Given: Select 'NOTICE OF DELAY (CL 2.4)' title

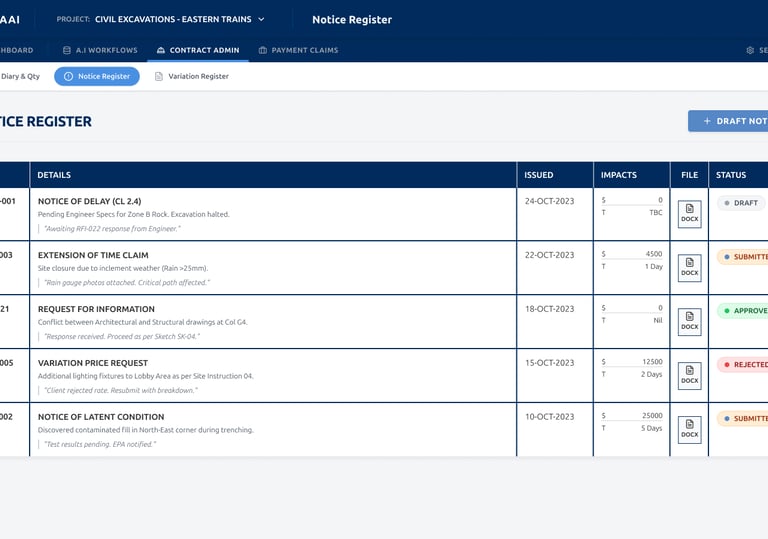Looking at the screenshot, I should [x=90, y=201].
